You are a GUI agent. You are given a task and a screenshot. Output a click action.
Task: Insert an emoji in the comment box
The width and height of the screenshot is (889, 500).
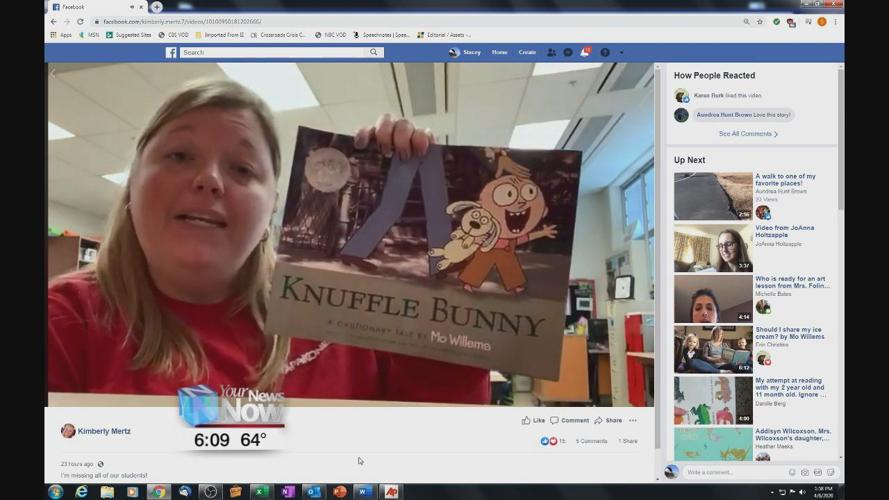(x=792, y=472)
